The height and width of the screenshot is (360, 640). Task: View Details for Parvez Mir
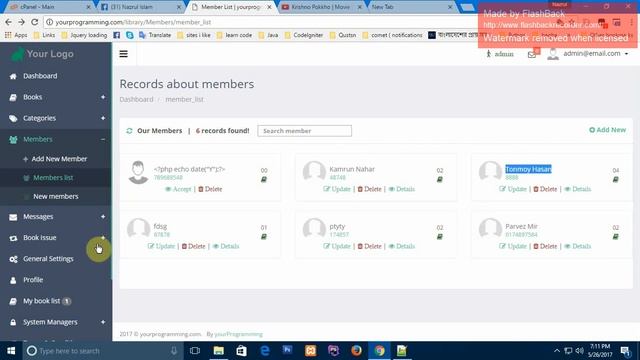578,246
